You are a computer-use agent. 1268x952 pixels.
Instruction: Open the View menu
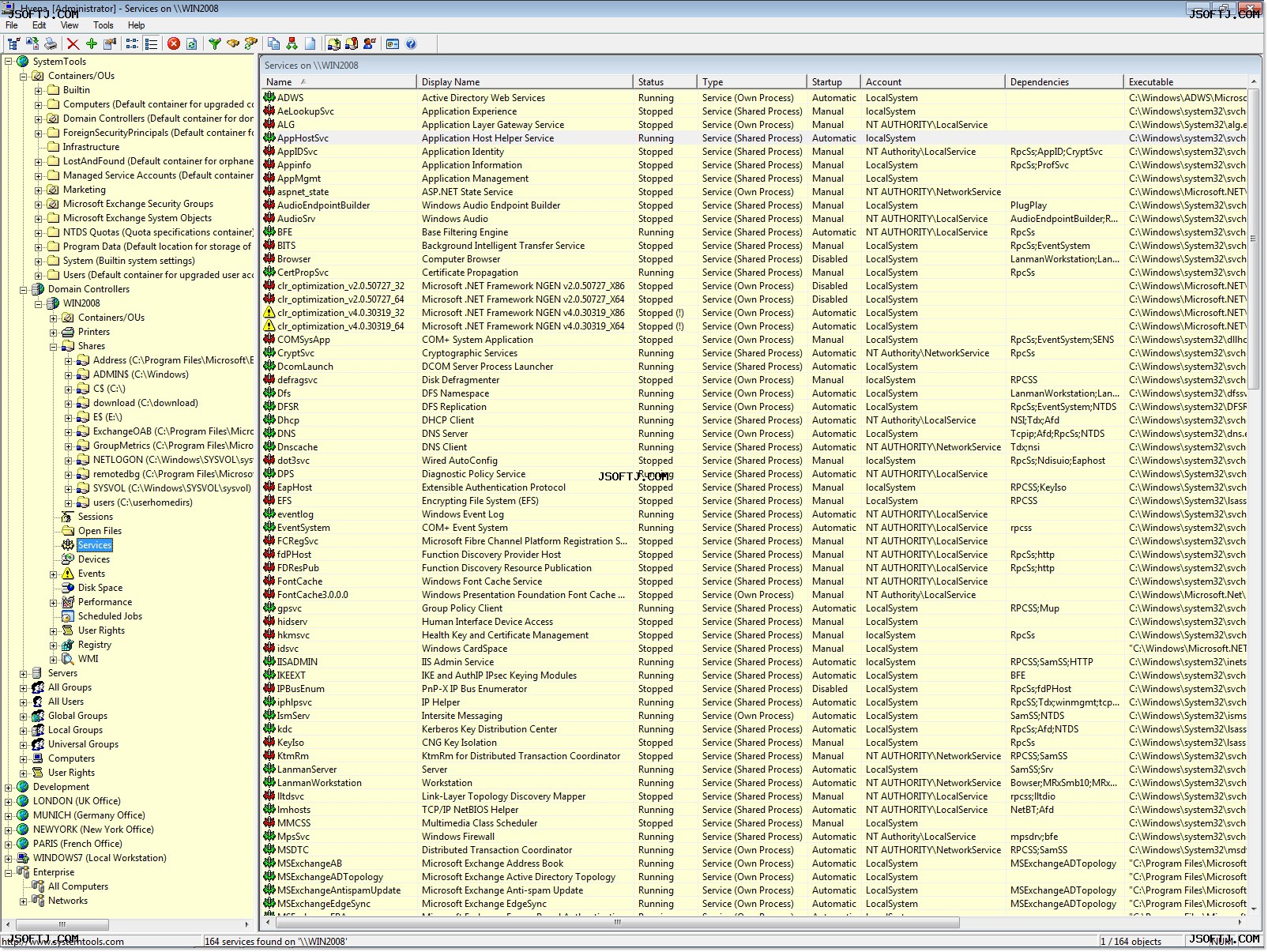70,25
